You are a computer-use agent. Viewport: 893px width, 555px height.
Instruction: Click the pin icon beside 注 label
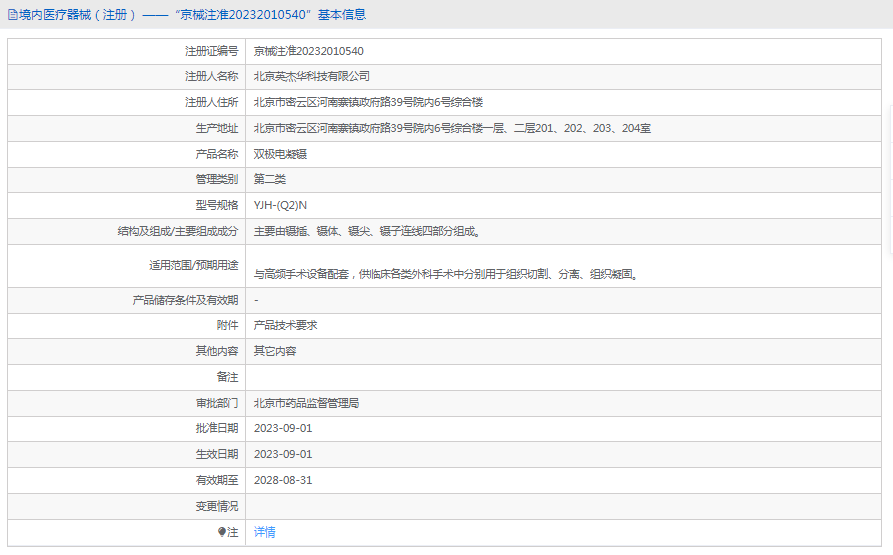point(222,532)
